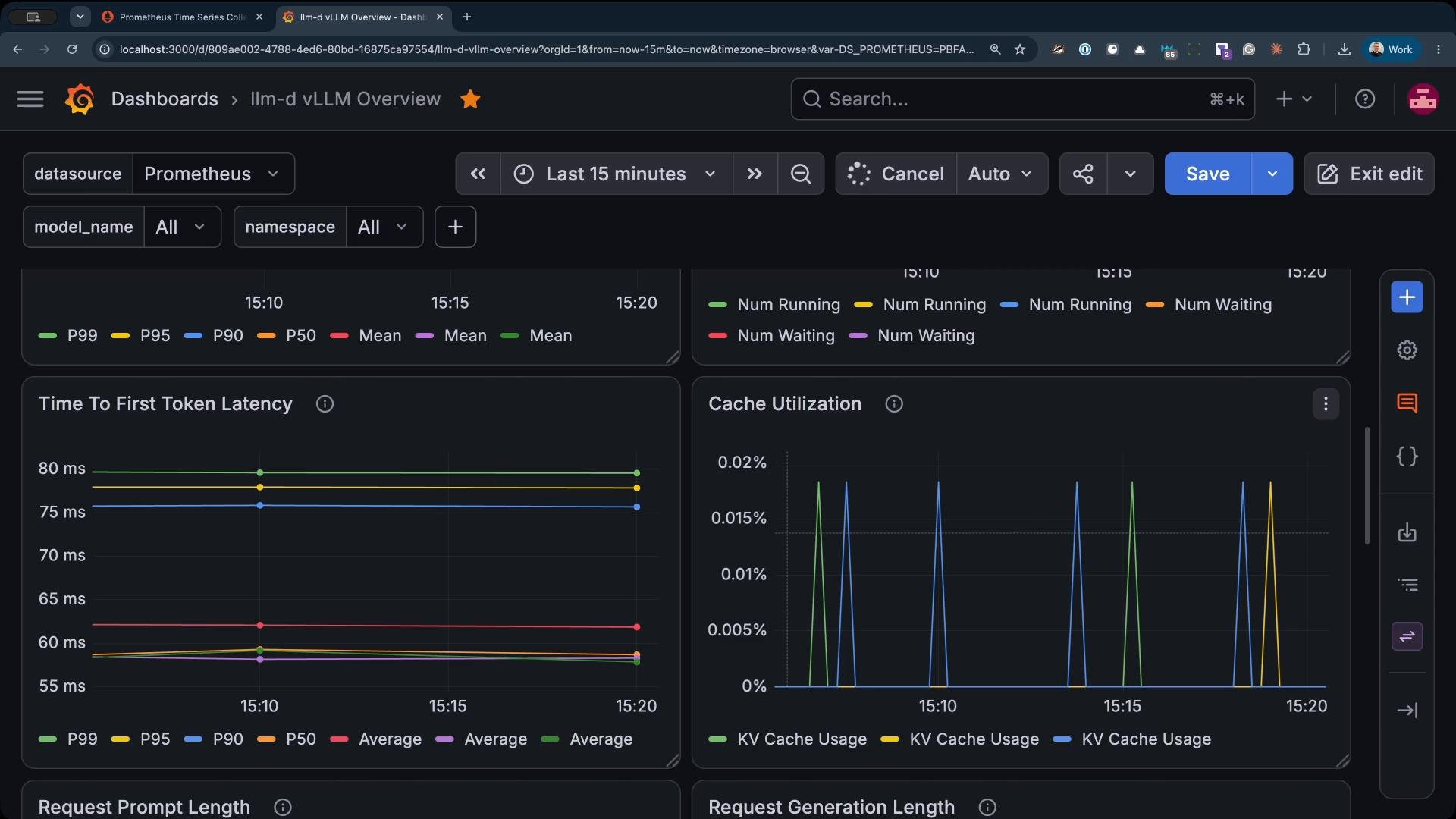Open the Grafana main menu hamburger
This screenshot has height=819, width=1456.
(30, 99)
